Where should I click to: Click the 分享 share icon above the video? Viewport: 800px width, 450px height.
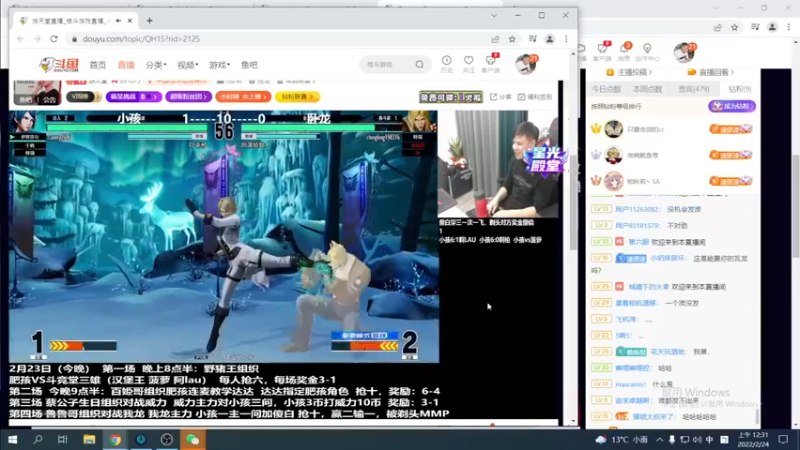(x=501, y=96)
